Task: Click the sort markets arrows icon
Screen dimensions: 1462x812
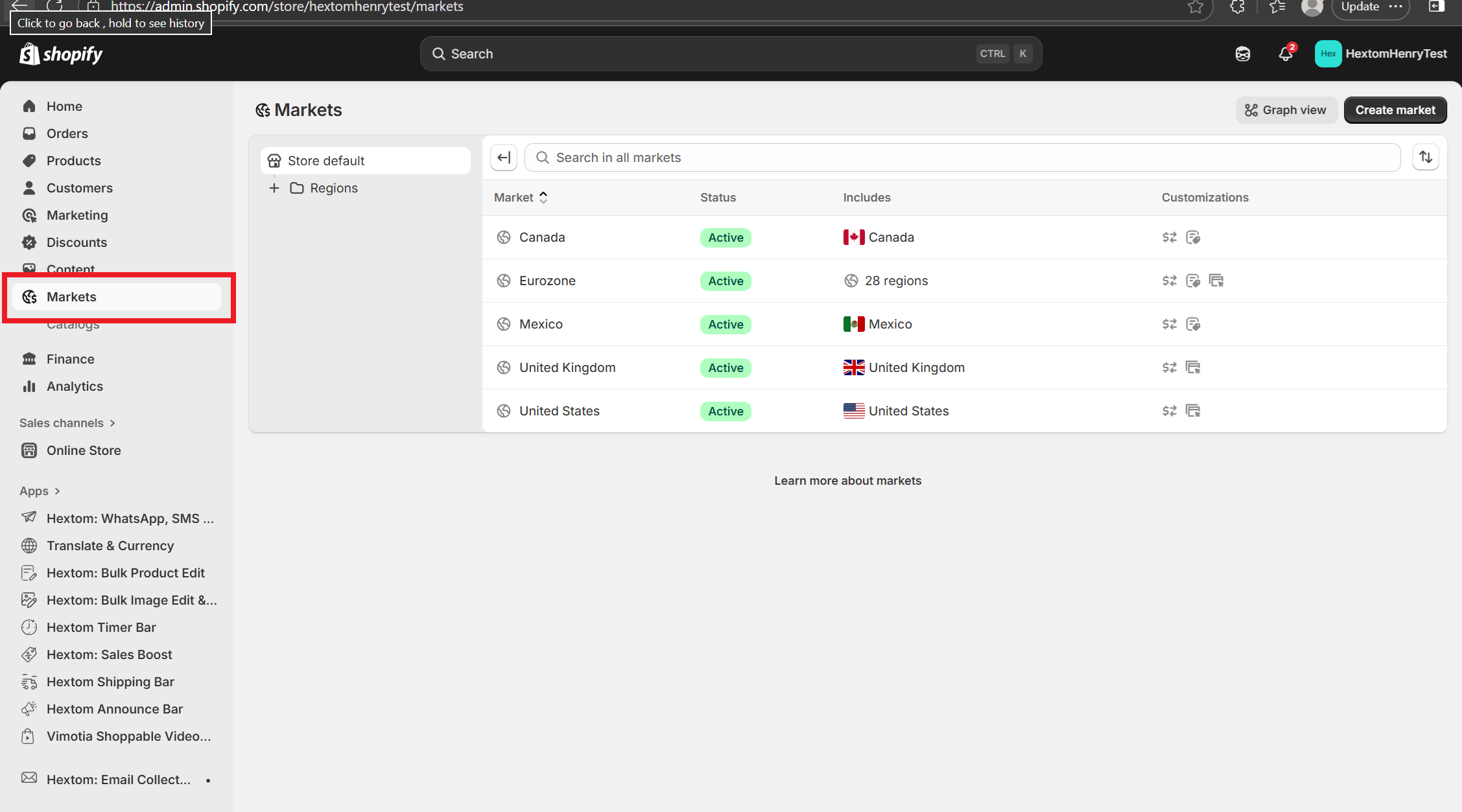Action: click(1425, 157)
